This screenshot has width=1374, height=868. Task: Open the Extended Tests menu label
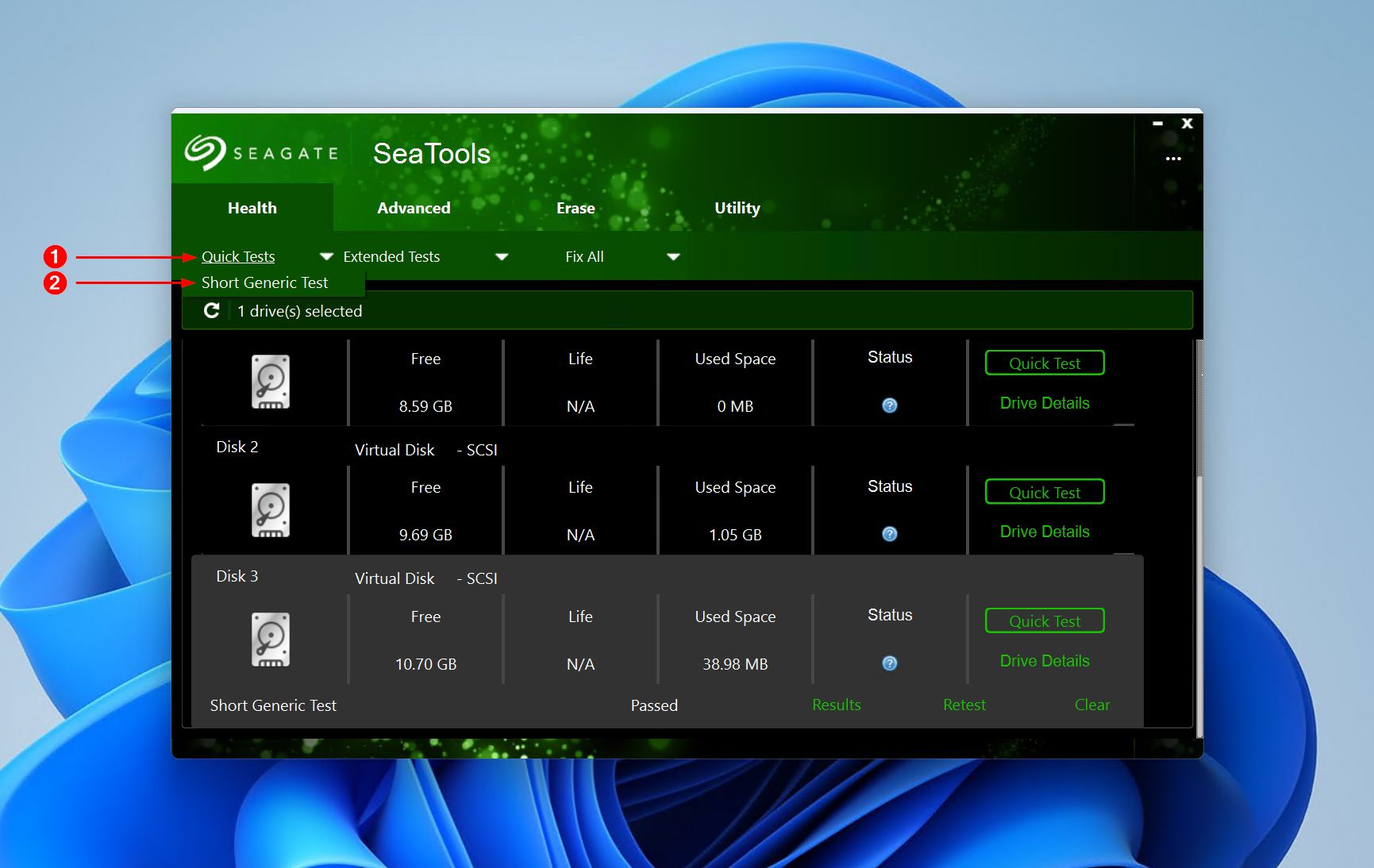click(x=391, y=256)
